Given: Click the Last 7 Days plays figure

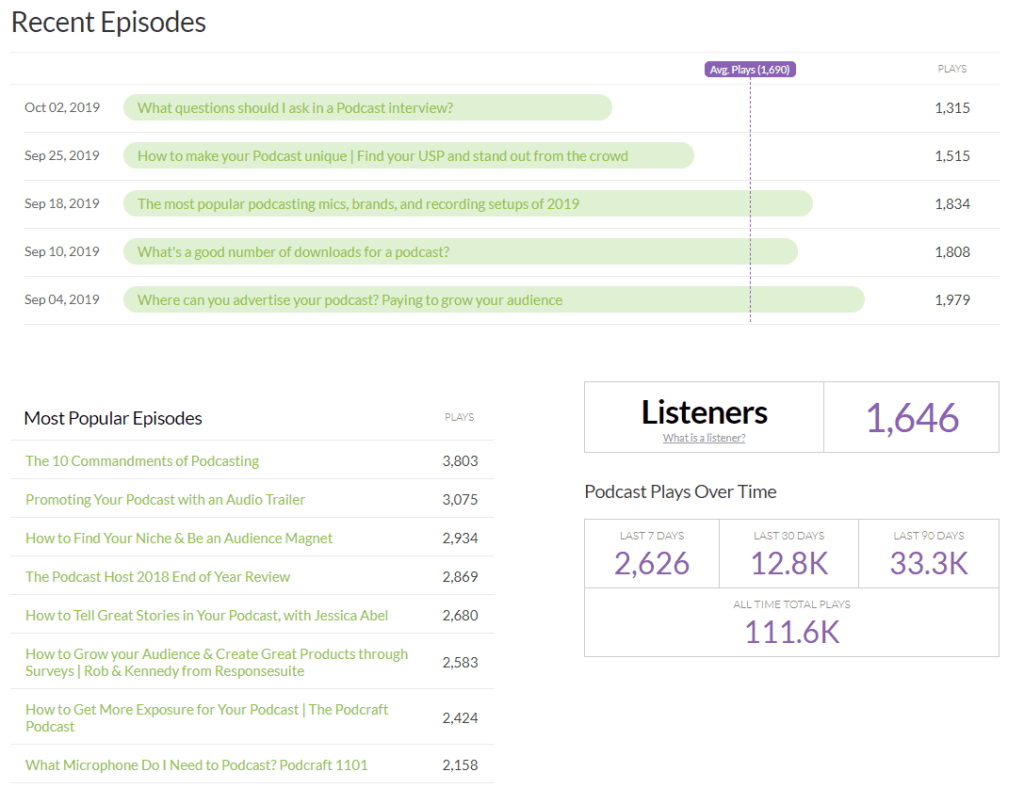Looking at the screenshot, I should [x=651, y=563].
